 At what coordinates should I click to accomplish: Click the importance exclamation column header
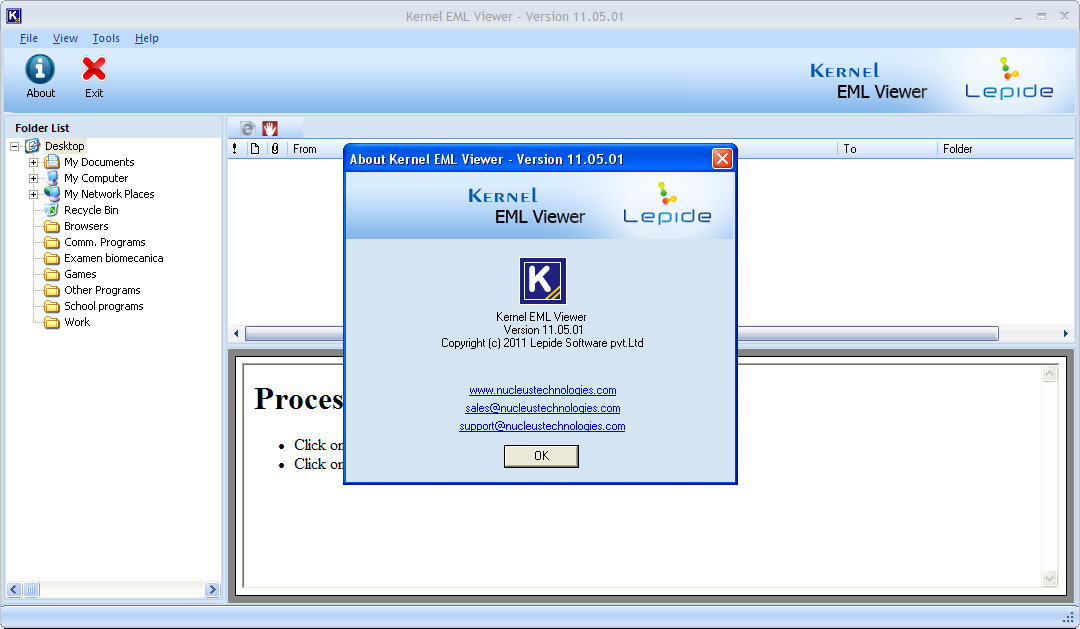pyautogui.click(x=235, y=149)
